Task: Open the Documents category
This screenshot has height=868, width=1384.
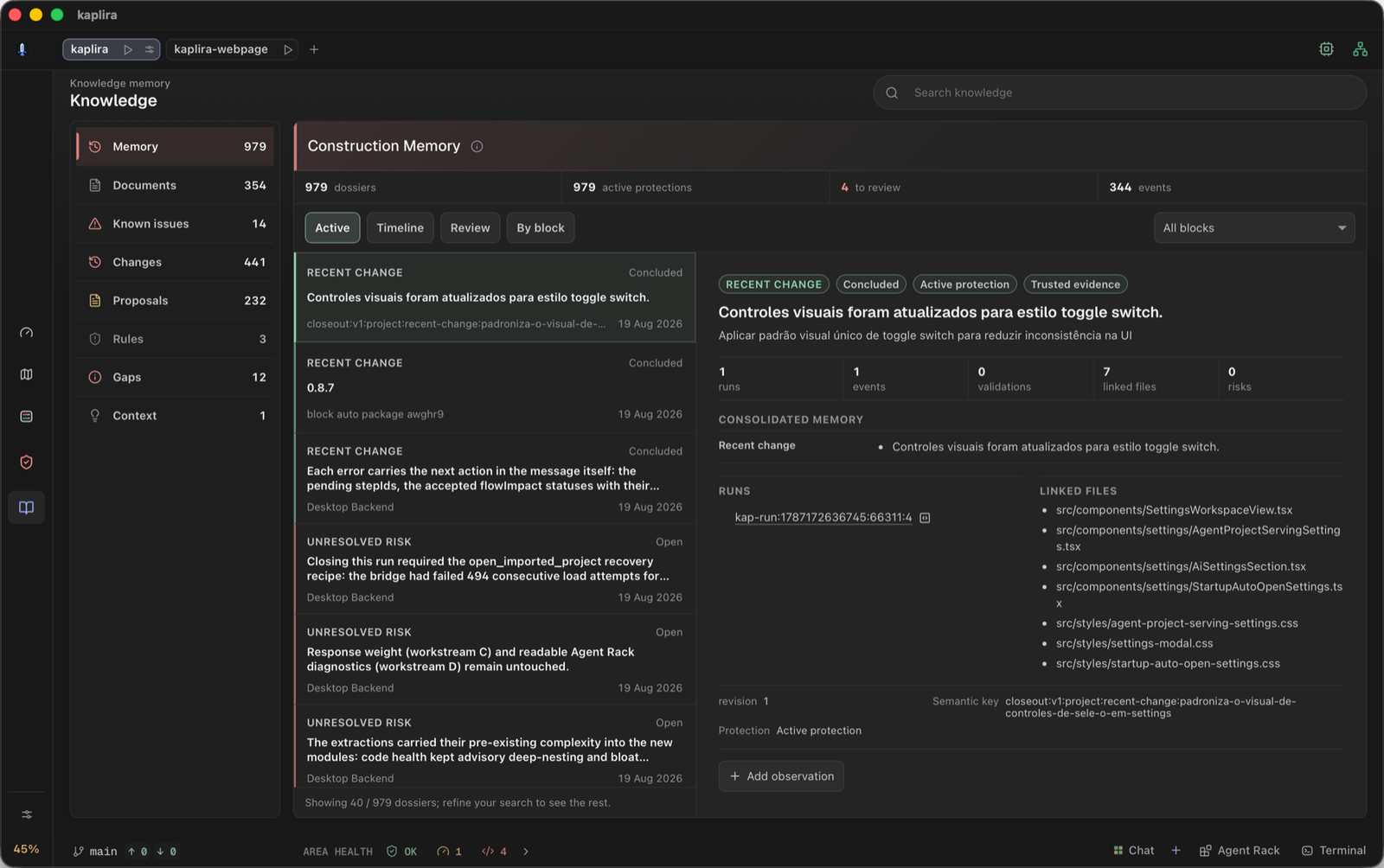Action: (176, 185)
